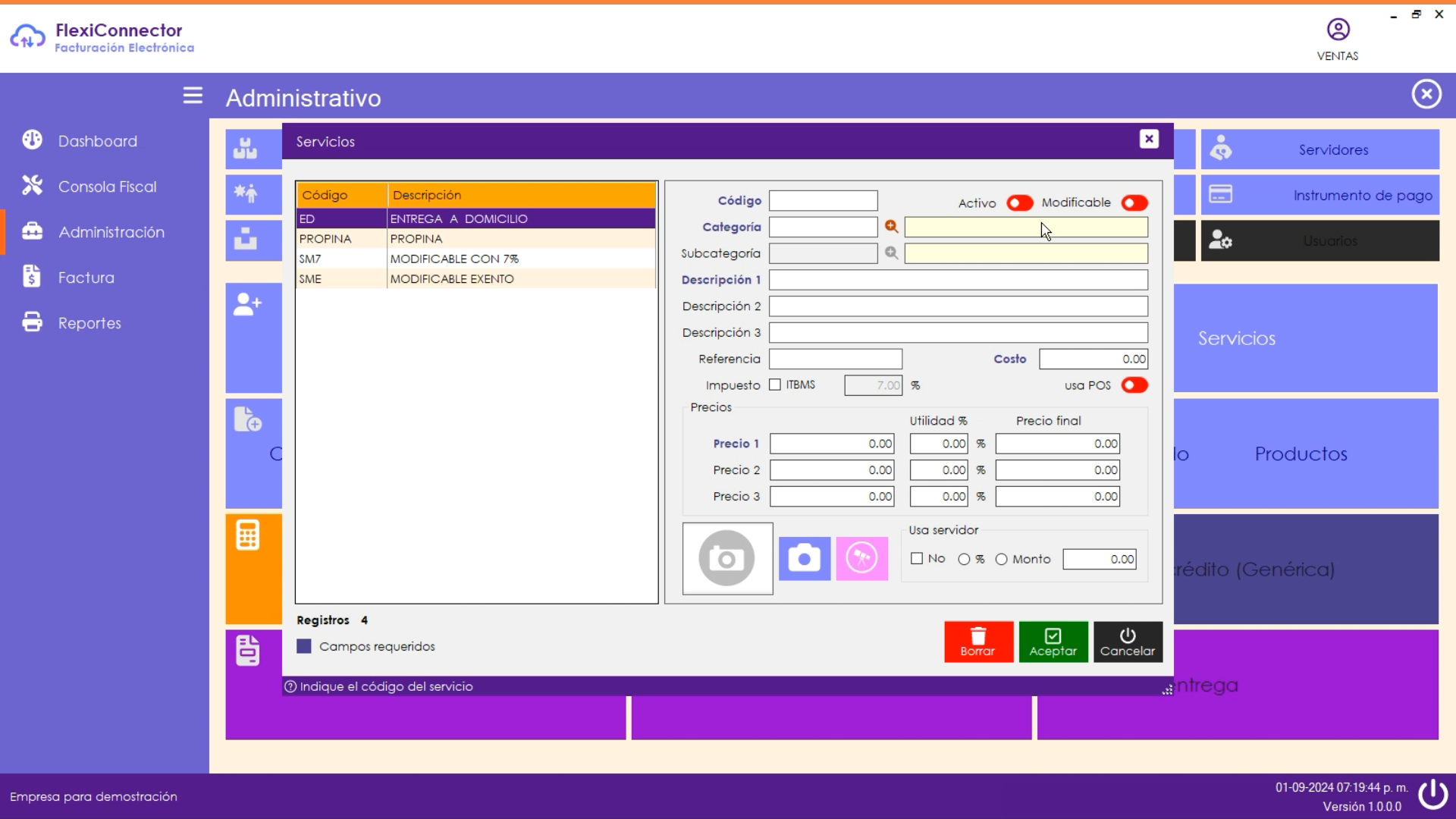Click the Factura document icon
Viewport: 1456px width, 819px height.
(32, 277)
